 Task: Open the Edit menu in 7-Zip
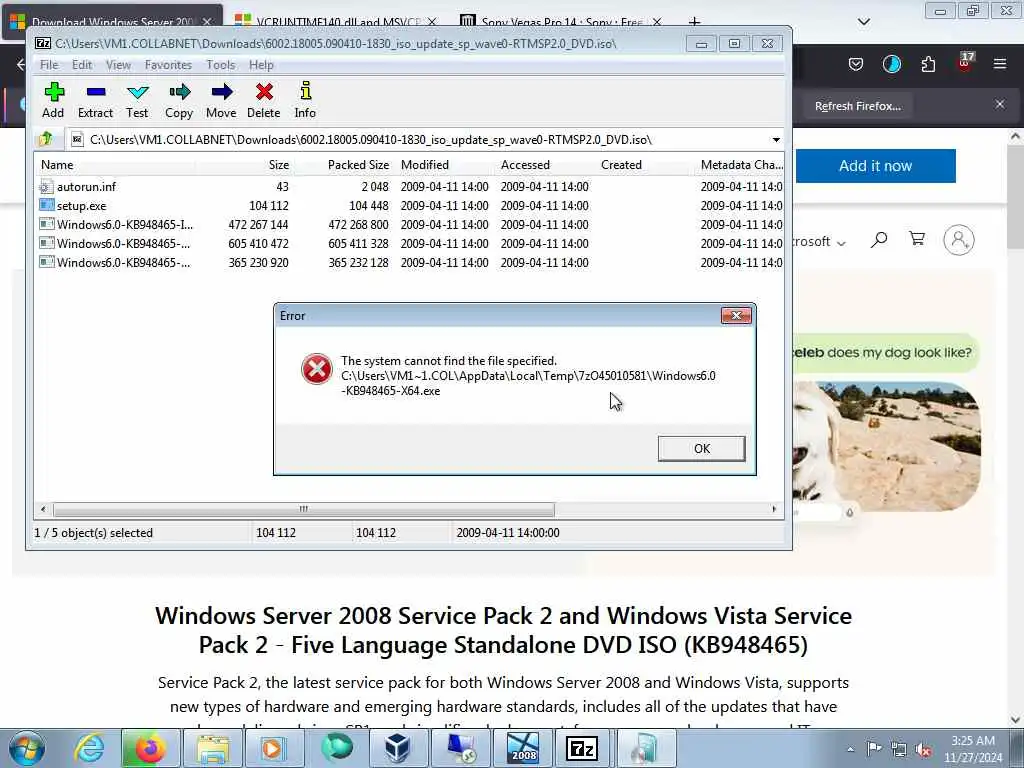(82, 65)
